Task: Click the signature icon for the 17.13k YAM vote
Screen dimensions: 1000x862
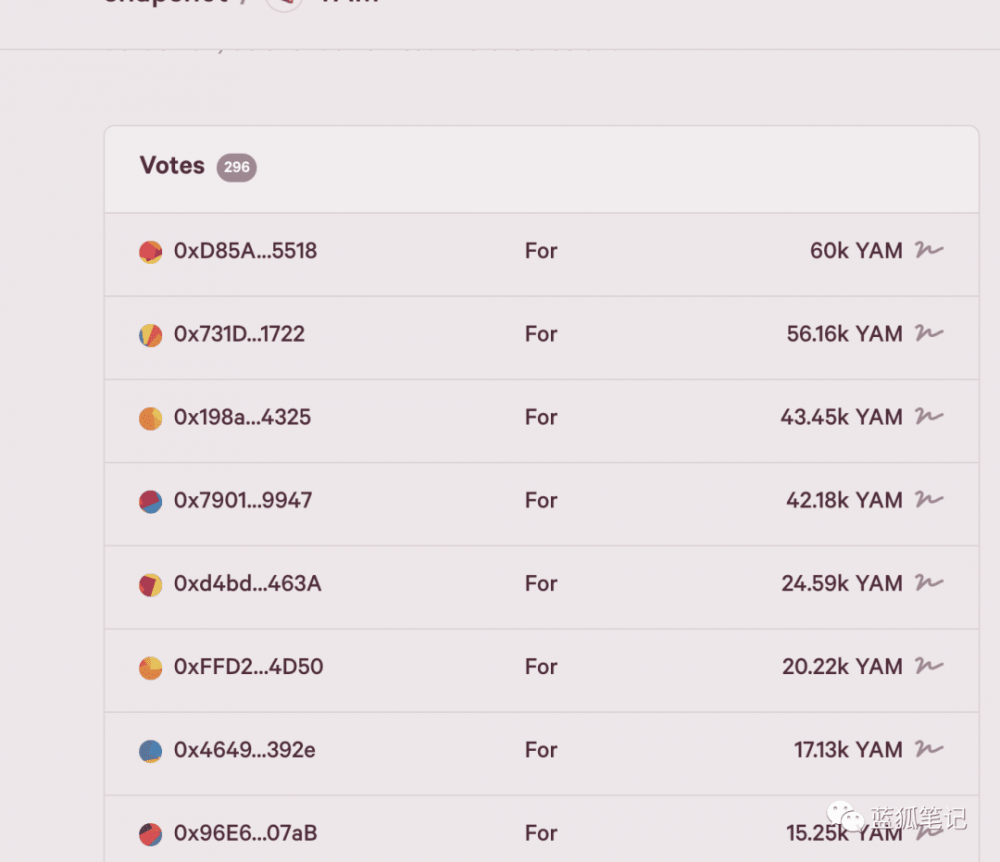Action: [929, 748]
